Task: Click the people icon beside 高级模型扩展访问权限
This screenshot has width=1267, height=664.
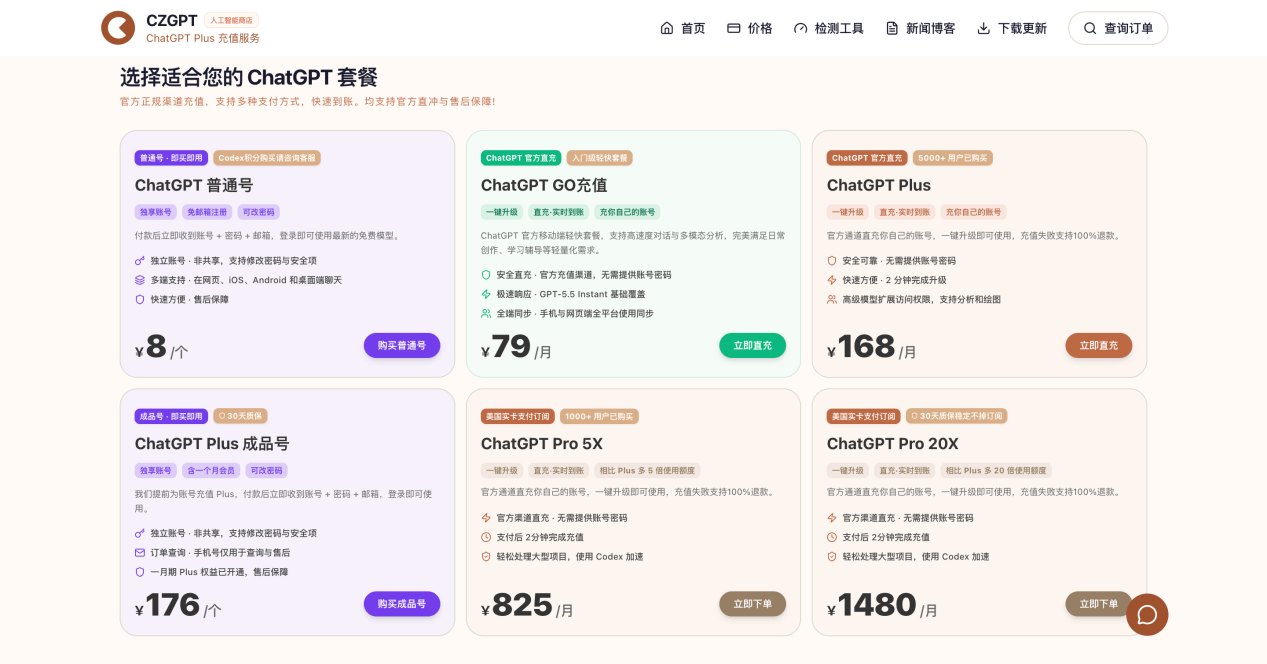Action: click(832, 299)
